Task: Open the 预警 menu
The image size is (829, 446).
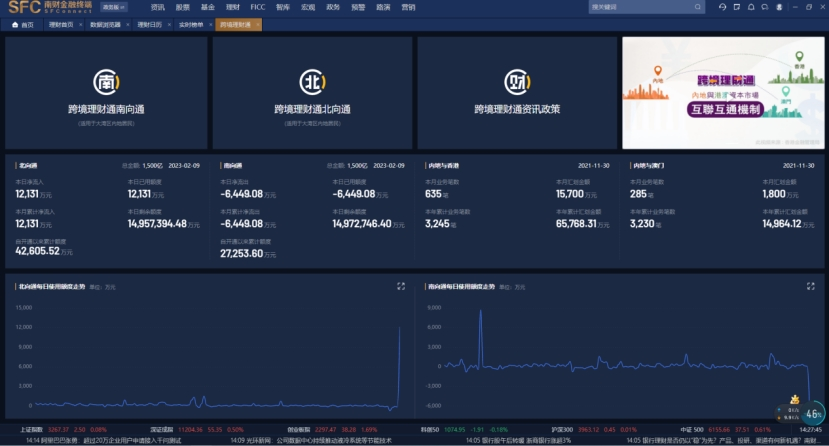Action: pyautogui.click(x=358, y=7)
